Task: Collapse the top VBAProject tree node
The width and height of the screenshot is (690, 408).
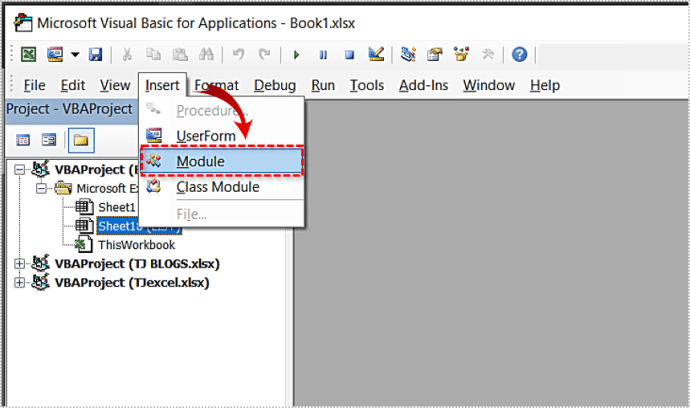Action: tap(19, 169)
